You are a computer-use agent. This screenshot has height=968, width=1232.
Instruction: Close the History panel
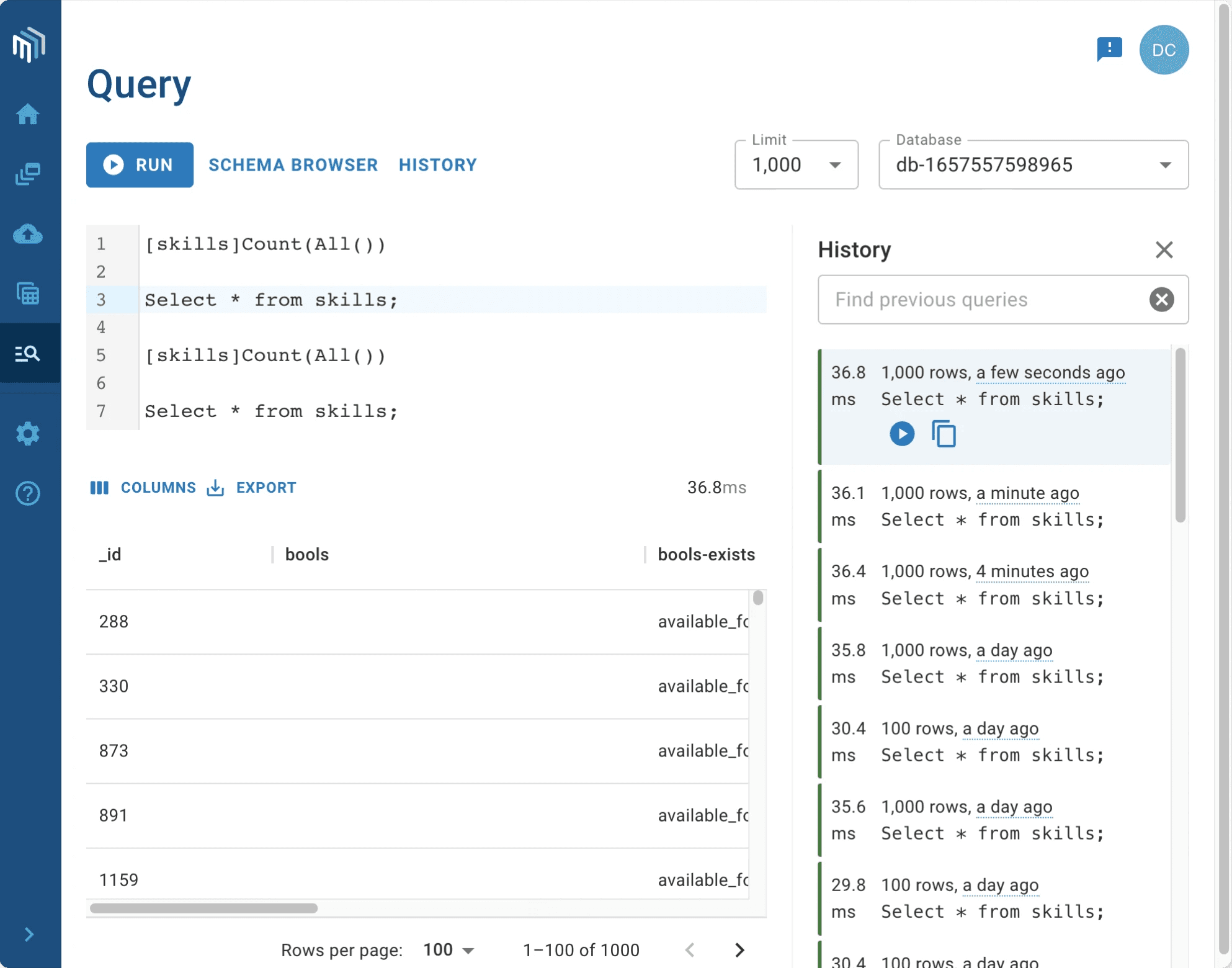[x=1164, y=250]
